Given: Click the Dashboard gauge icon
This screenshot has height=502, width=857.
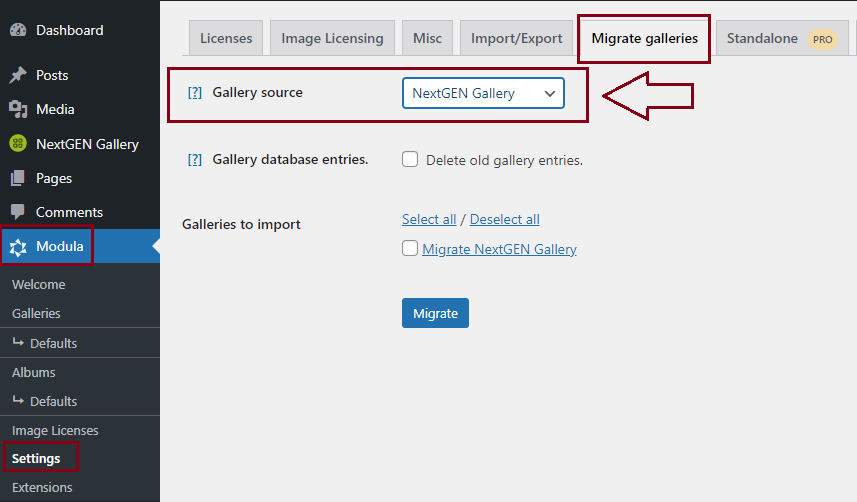Looking at the screenshot, I should pyautogui.click(x=18, y=30).
